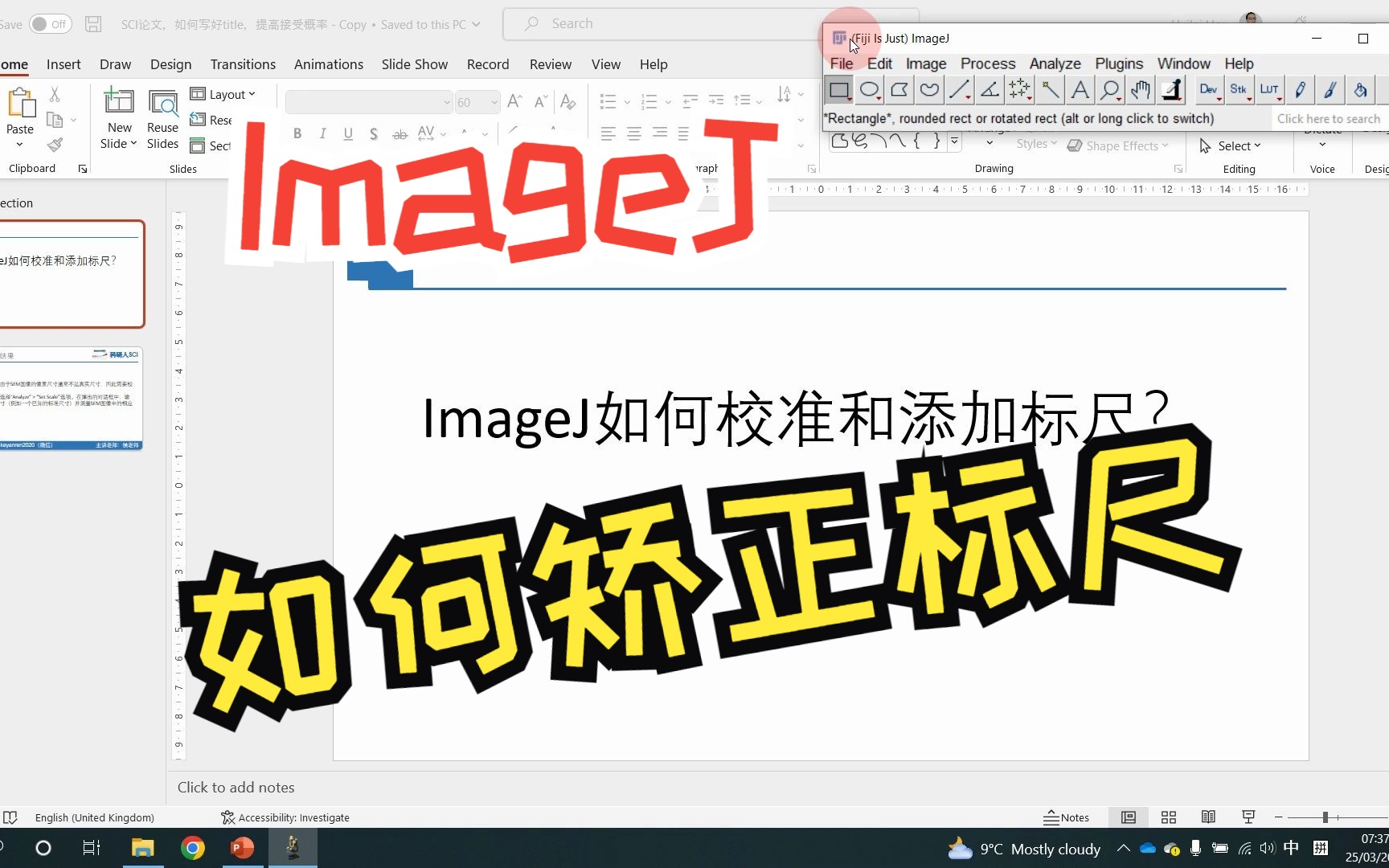Viewport: 1389px width, 868px height.
Task: Click the Format Painter brush icon
Action: [55, 145]
